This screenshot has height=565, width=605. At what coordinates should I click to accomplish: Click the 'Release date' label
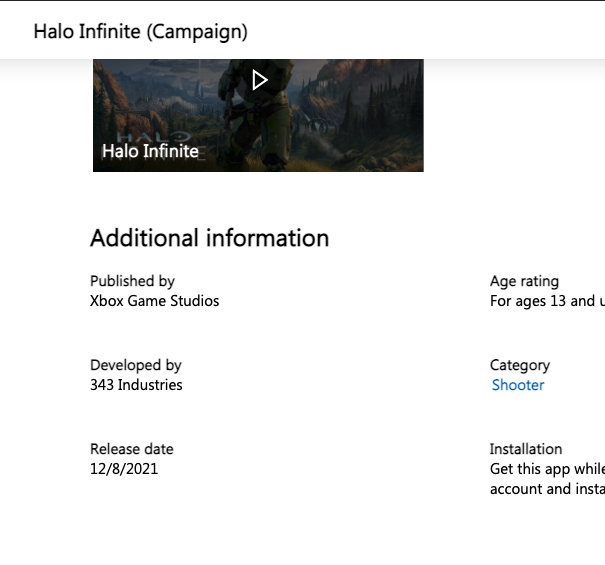click(132, 449)
